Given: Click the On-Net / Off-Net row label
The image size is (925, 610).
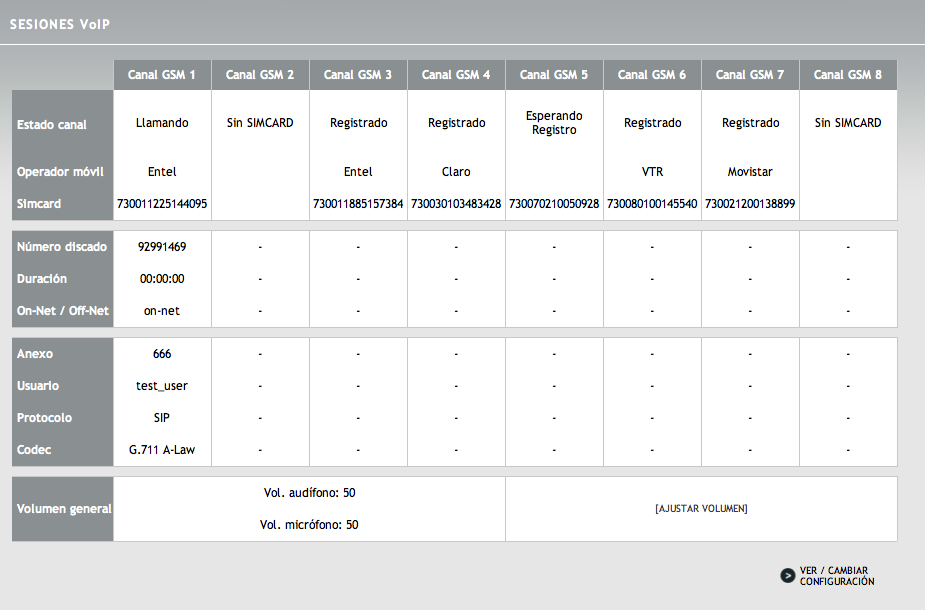Looking at the screenshot, I should click(63, 310).
